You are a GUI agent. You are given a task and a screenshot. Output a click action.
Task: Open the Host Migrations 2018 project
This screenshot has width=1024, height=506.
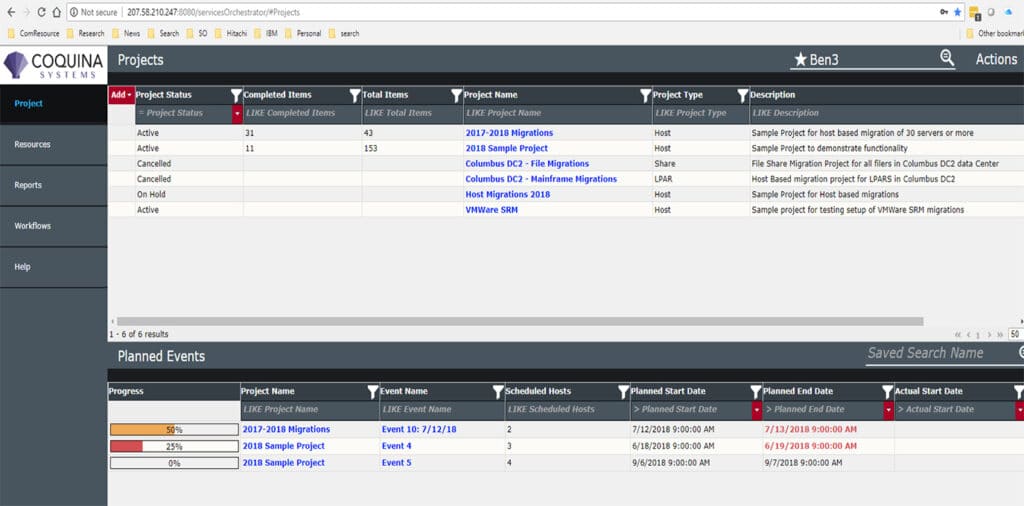(507, 195)
